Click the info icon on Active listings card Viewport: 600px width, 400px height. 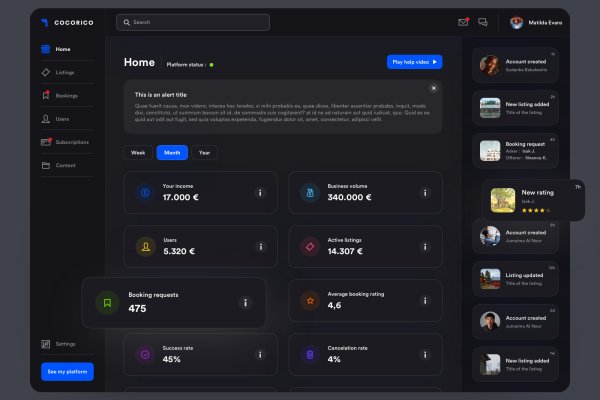point(425,246)
